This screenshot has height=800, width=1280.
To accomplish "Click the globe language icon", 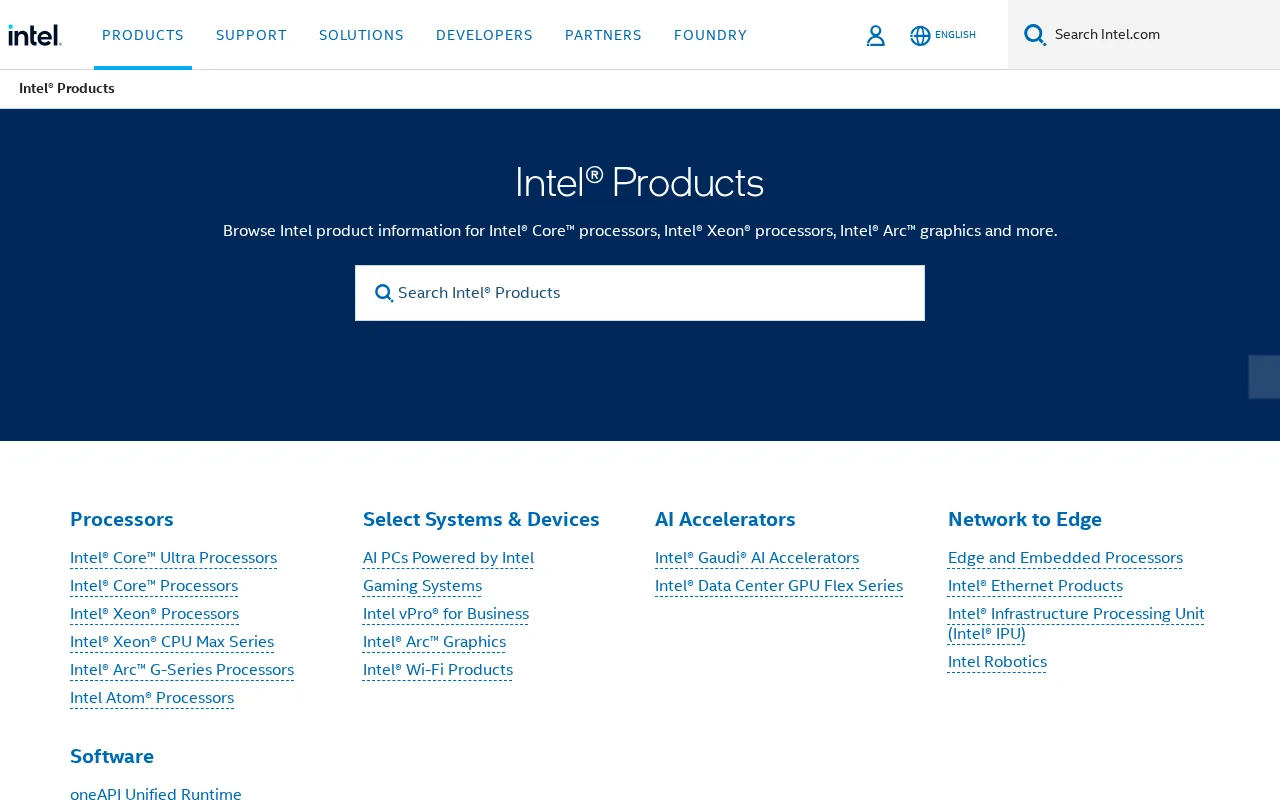I will click(x=920, y=35).
